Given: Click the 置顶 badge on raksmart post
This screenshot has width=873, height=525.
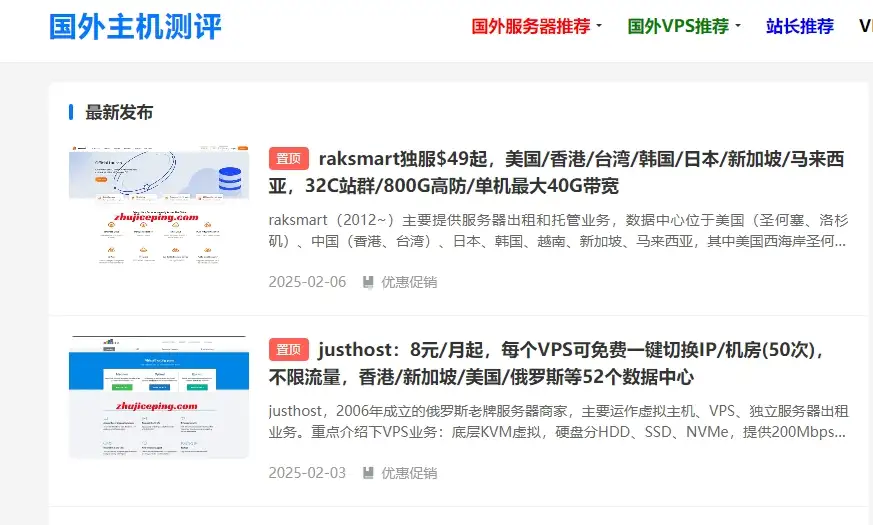Looking at the screenshot, I should (288, 159).
